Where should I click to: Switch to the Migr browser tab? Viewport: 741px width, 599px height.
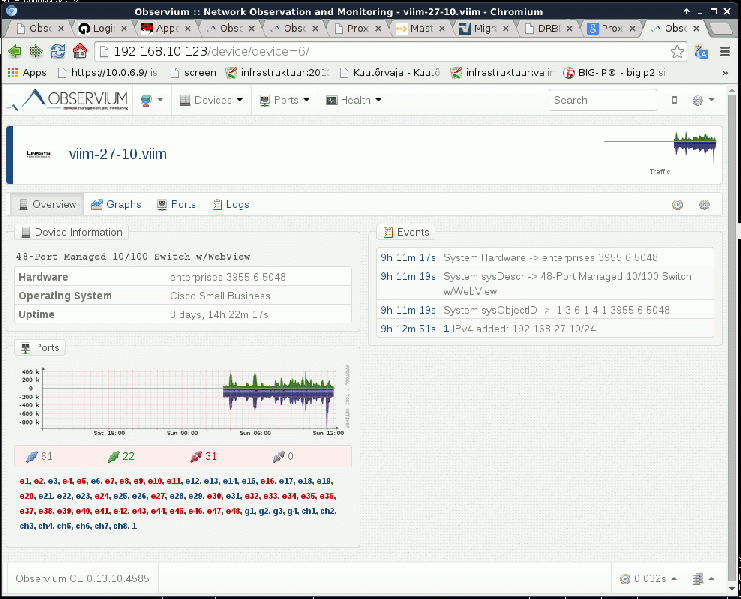pyautogui.click(x=484, y=28)
